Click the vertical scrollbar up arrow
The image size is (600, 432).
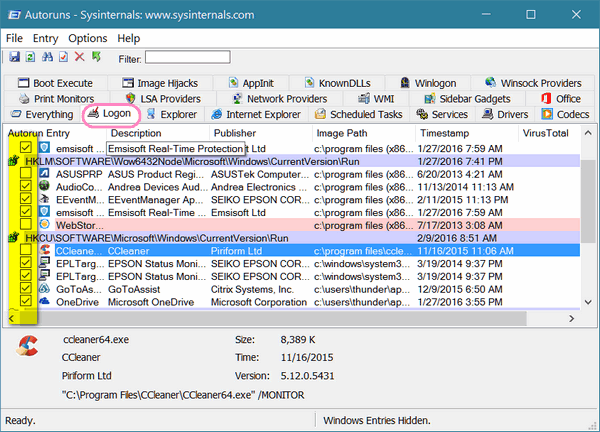588,133
